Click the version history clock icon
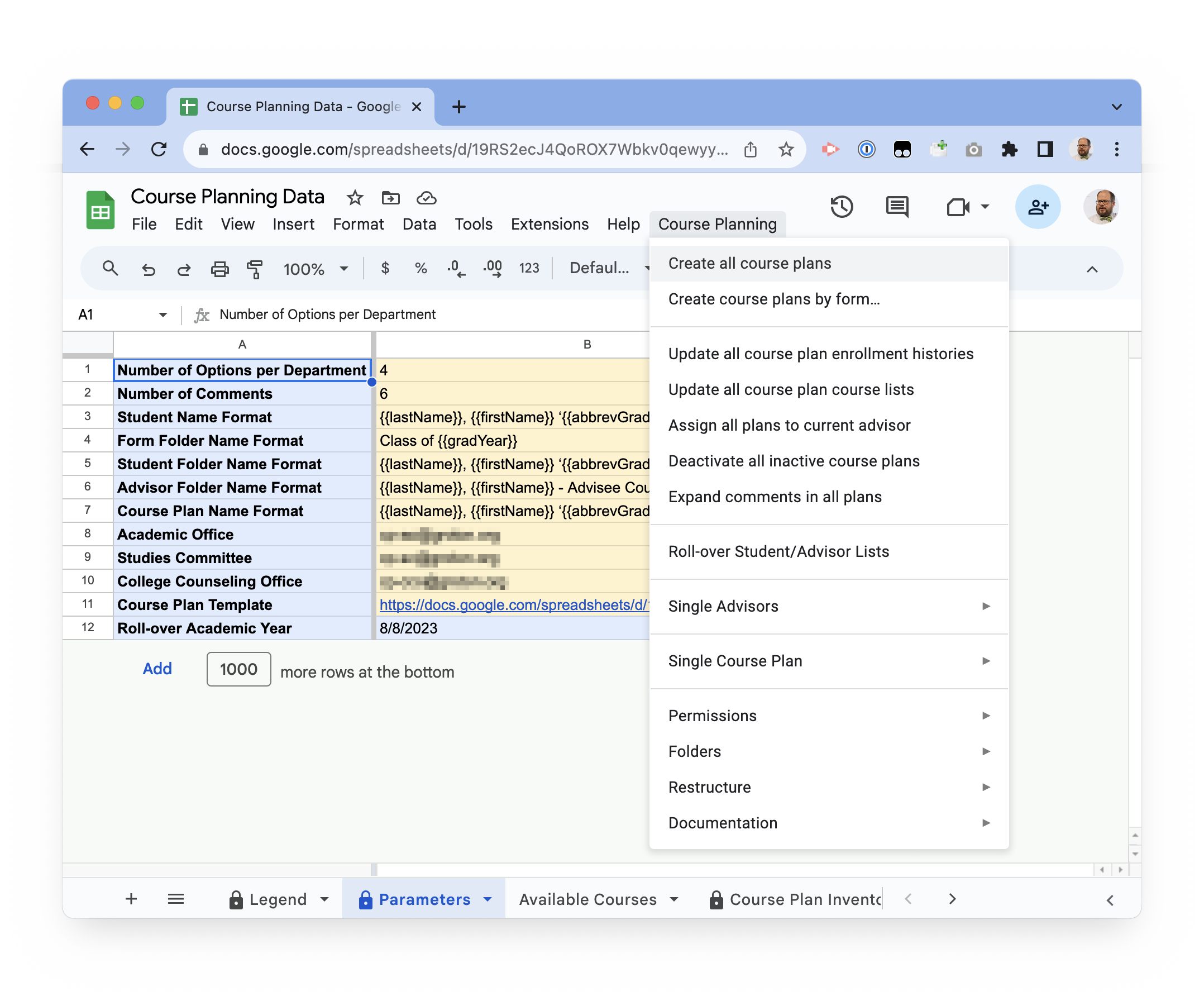1204x1001 pixels. pos(841,207)
